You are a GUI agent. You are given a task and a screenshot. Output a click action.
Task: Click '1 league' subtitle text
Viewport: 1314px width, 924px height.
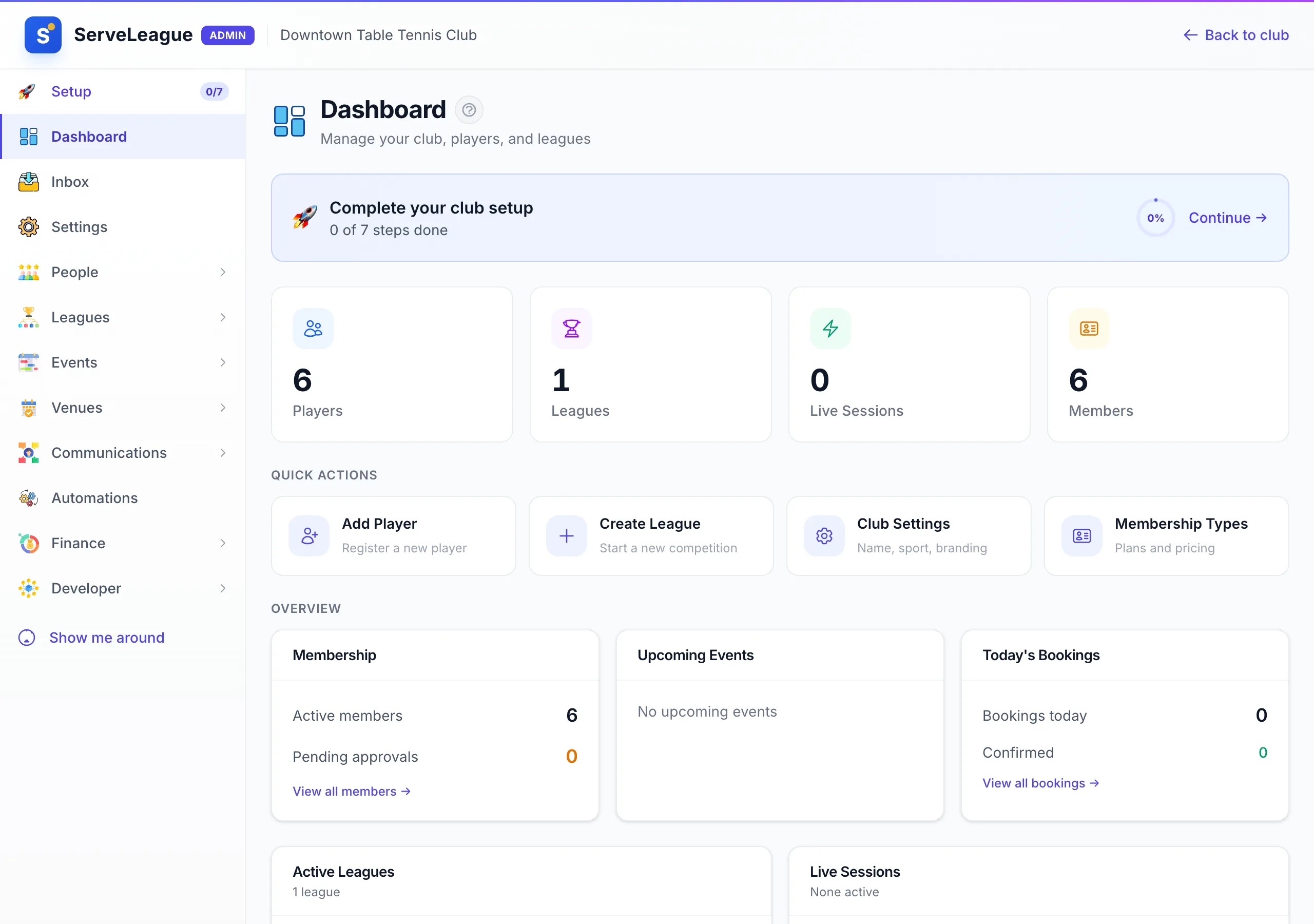click(317, 893)
